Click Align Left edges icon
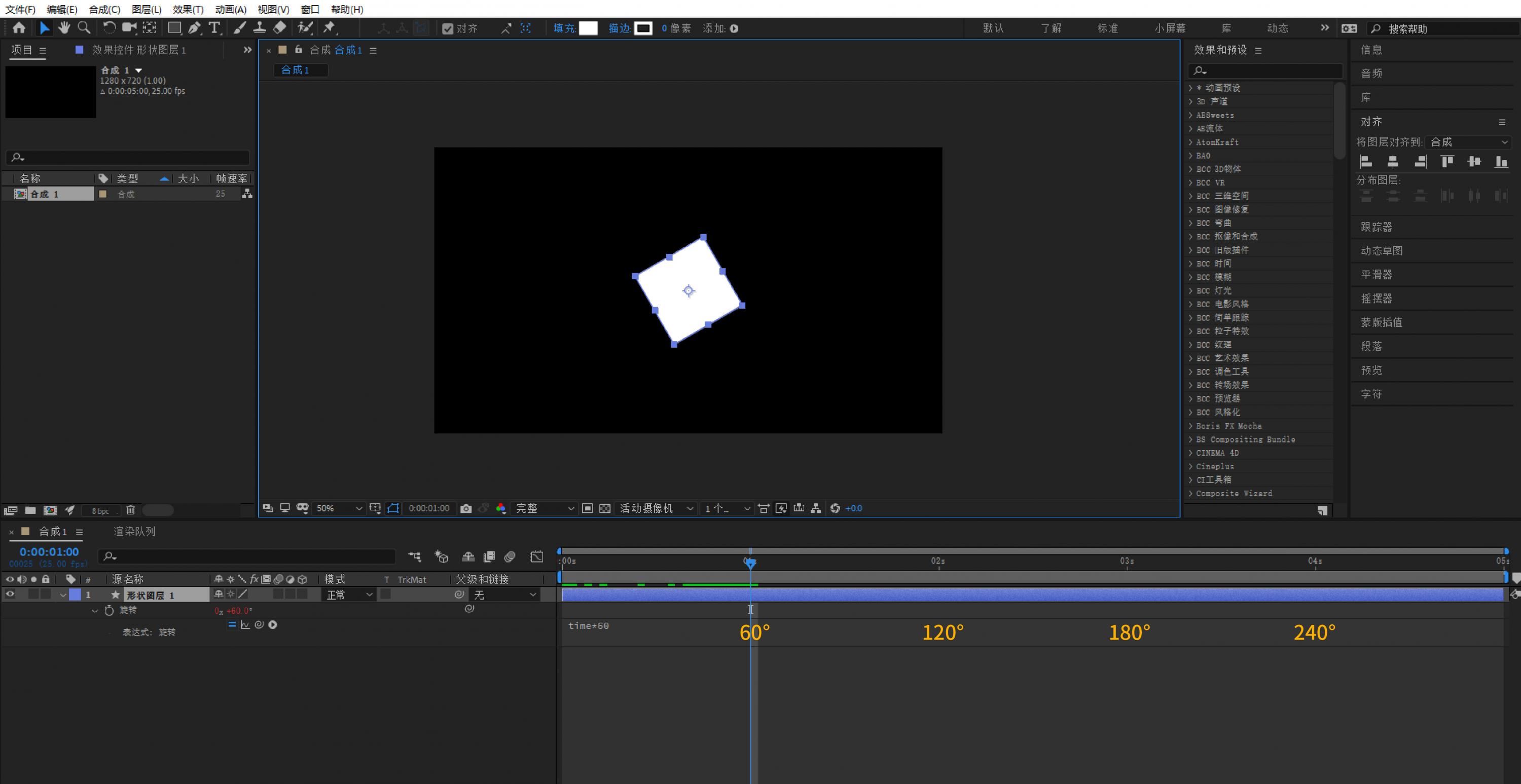 [x=1366, y=162]
